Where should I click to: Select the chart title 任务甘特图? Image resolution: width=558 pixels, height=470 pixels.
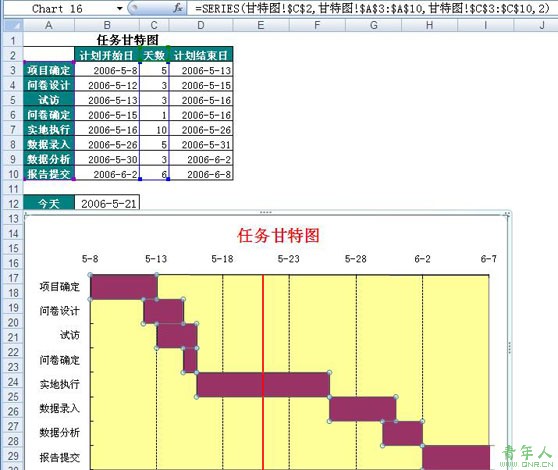point(279,236)
